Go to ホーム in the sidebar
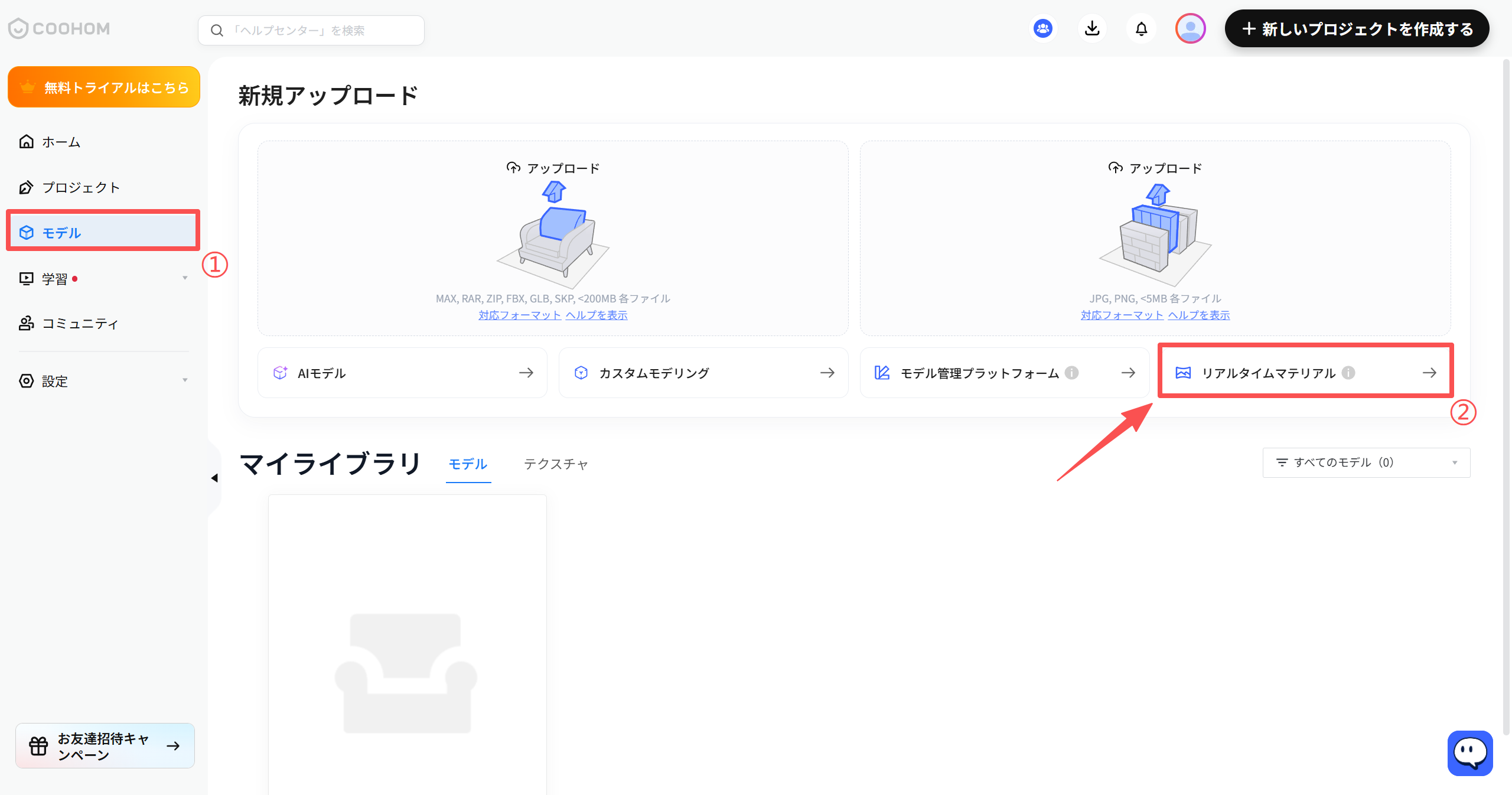1512x795 pixels. tap(104, 142)
